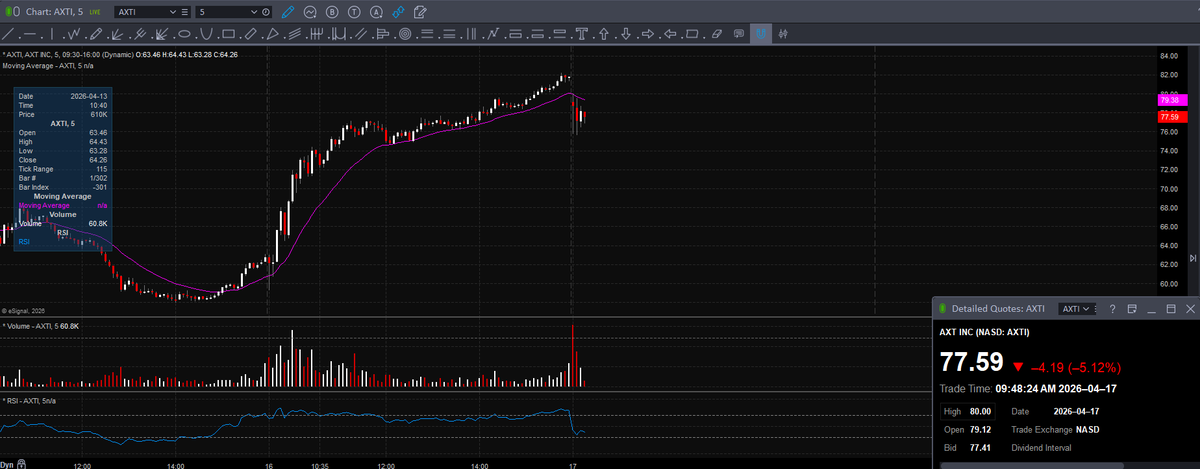1200x469 pixels.
Task: Select the text label T tool
Action: (x=582, y=34)
